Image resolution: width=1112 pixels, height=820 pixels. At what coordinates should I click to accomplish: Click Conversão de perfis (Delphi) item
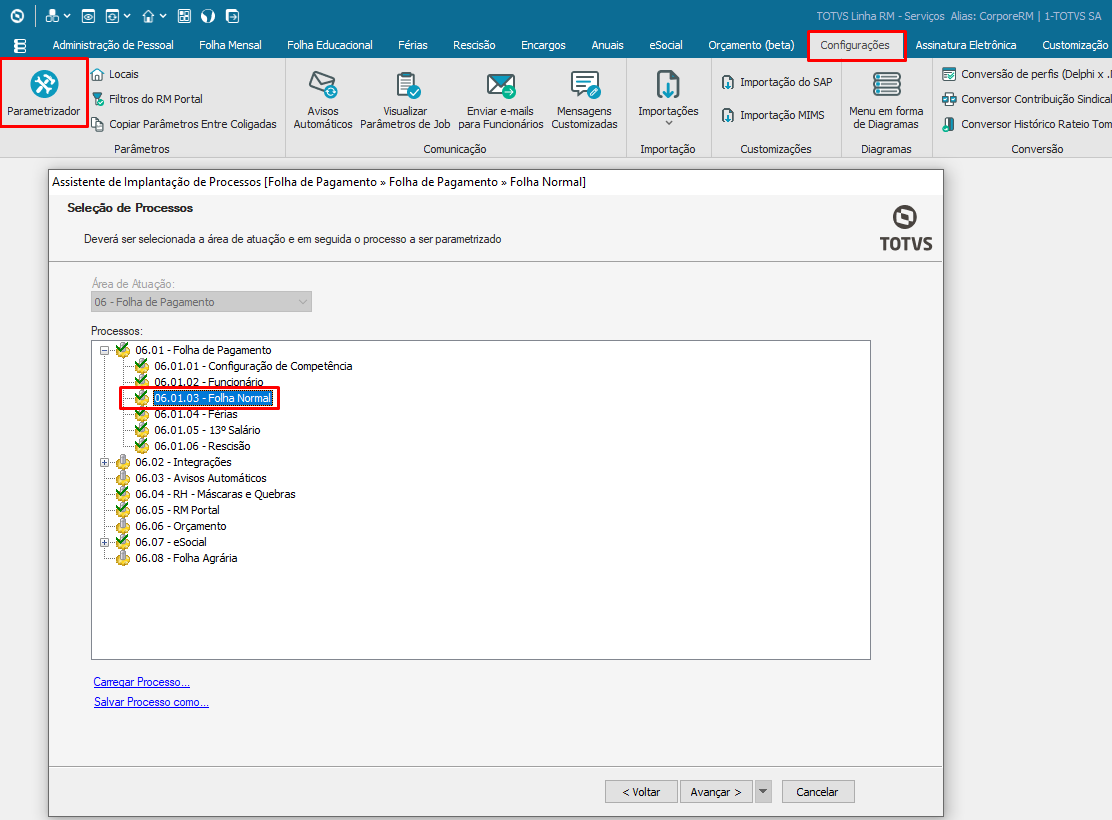coord(1026,74)
